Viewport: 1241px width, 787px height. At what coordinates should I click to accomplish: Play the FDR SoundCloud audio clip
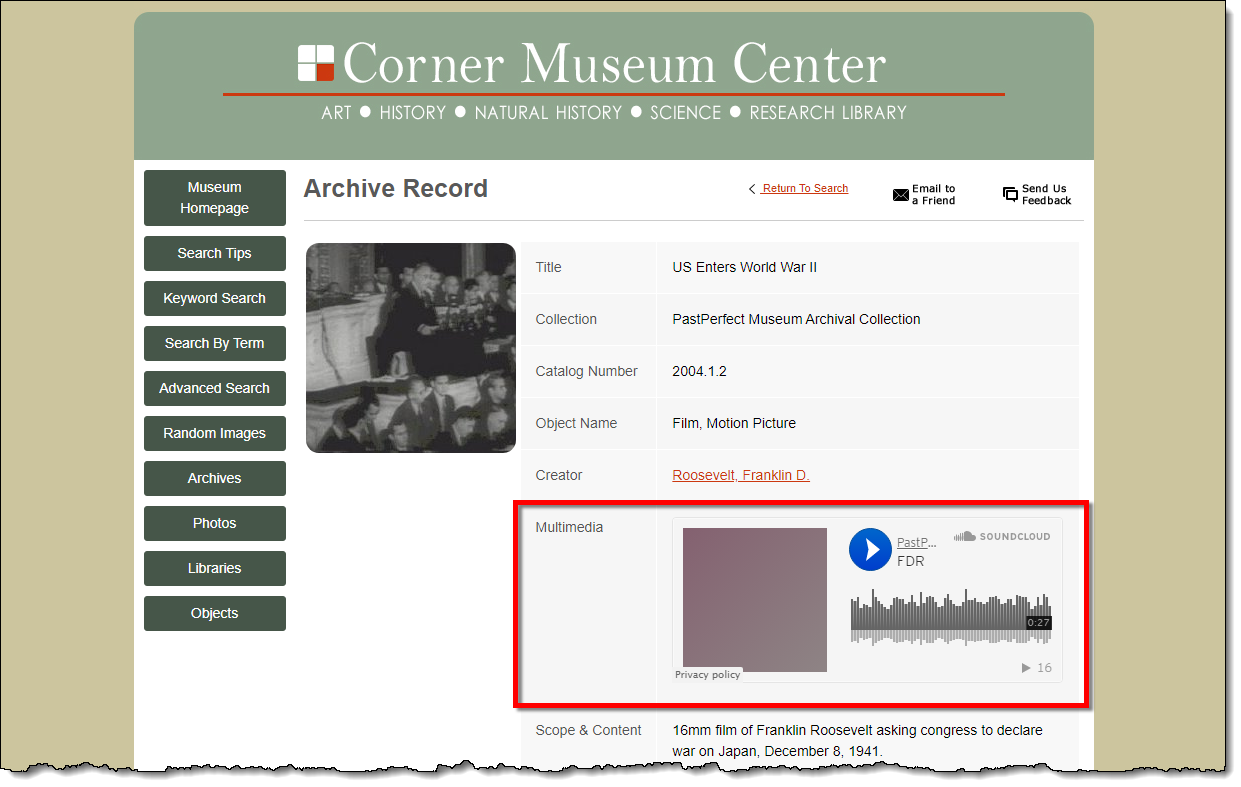click(x=870, y=550)
